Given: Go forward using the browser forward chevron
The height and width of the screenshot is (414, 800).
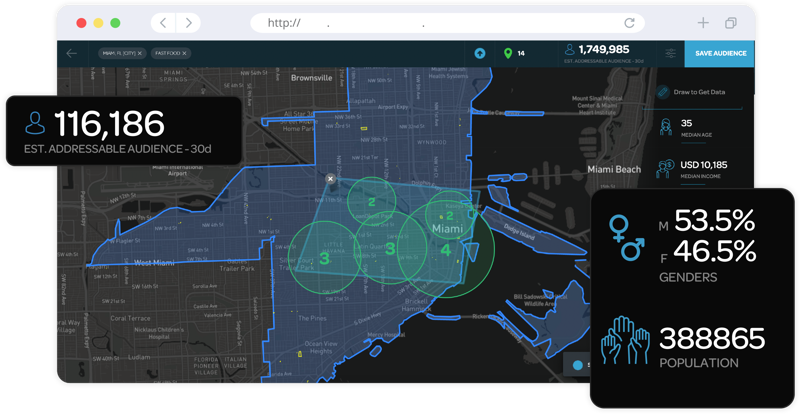Looking at the screenshot, I should pos(187,23).
